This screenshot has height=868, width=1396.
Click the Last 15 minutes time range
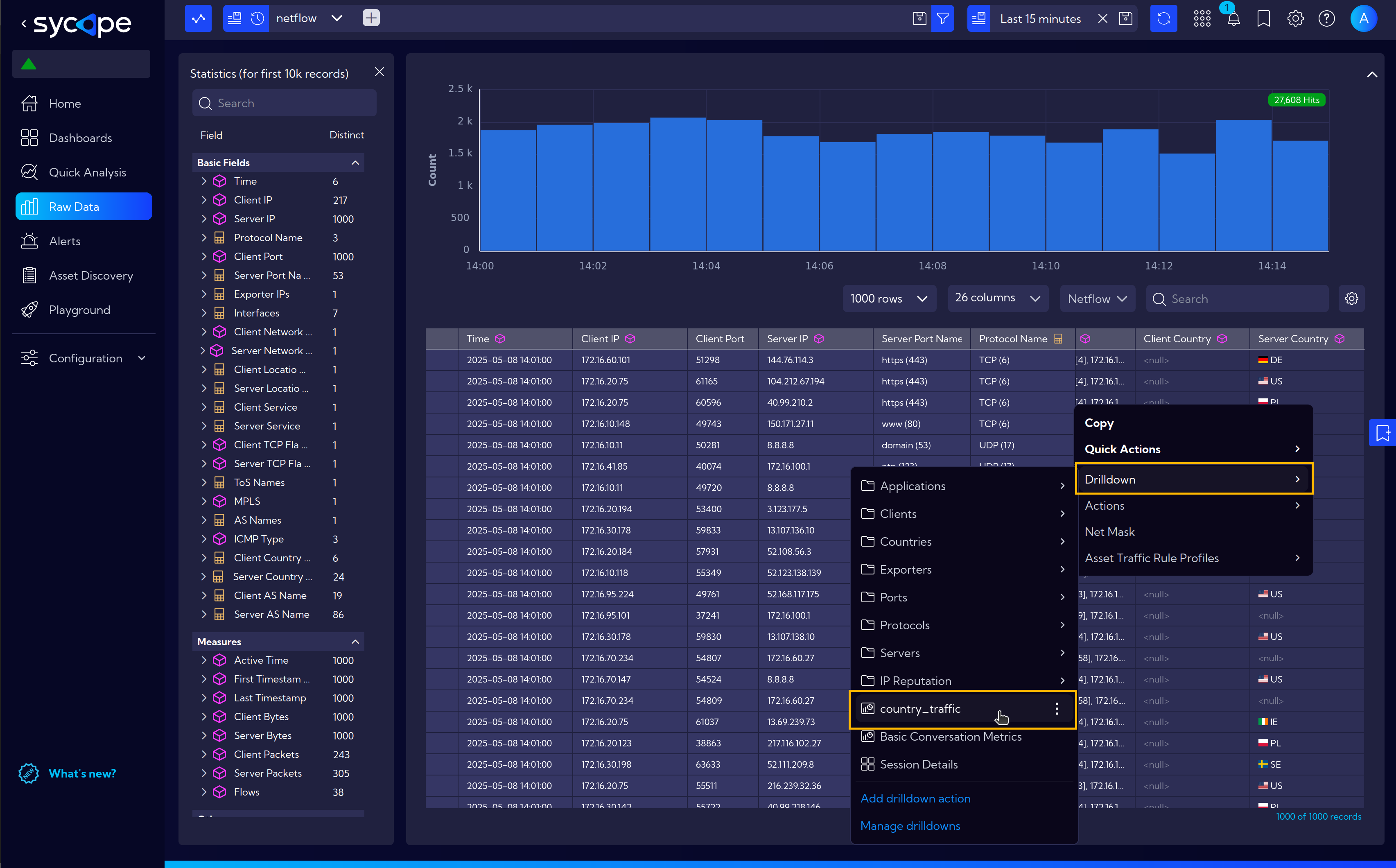pyautogui.click(x=1040, y=18)
